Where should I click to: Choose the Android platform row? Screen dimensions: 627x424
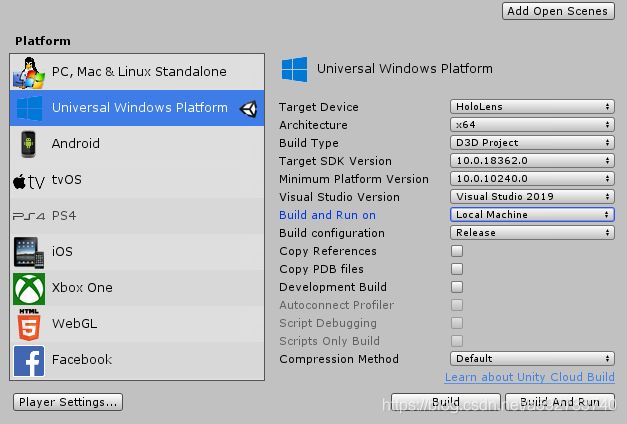click(x=137, y=144)
